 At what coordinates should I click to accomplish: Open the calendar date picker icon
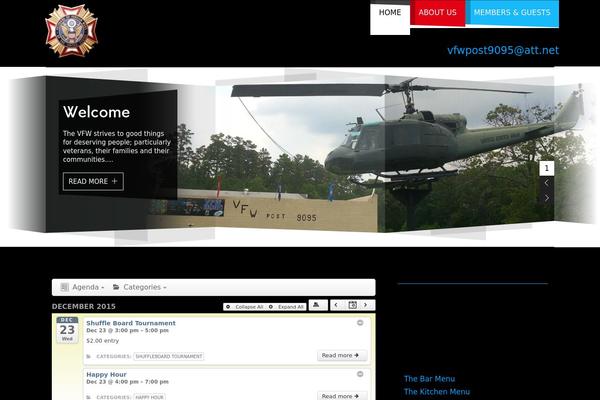352,305
